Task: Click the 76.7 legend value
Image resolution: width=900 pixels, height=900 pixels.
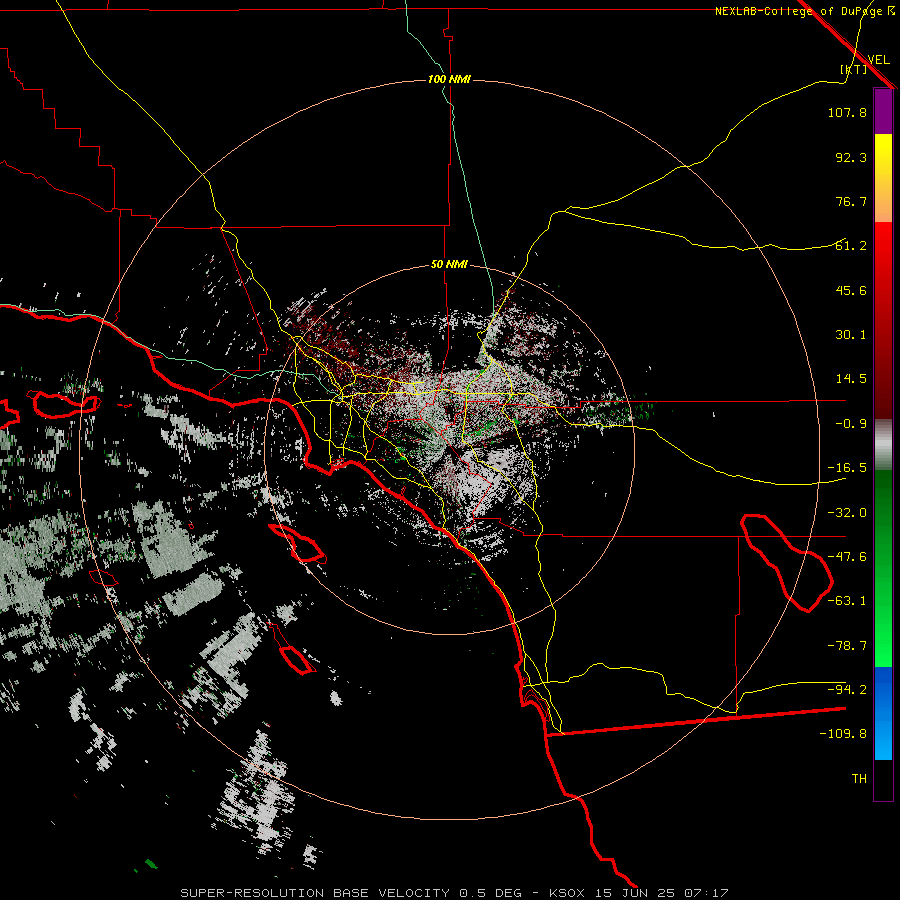Action: tap(851, 201)
